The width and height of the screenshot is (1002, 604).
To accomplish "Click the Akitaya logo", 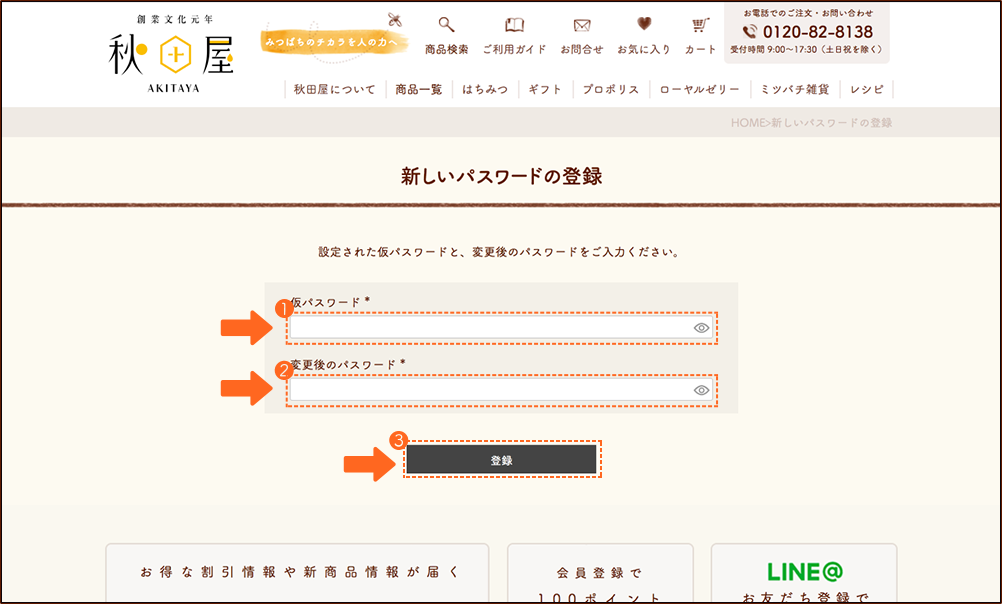I will pos(170,55).
